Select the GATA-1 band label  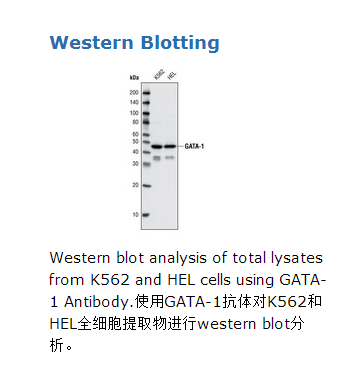(194, 146)
